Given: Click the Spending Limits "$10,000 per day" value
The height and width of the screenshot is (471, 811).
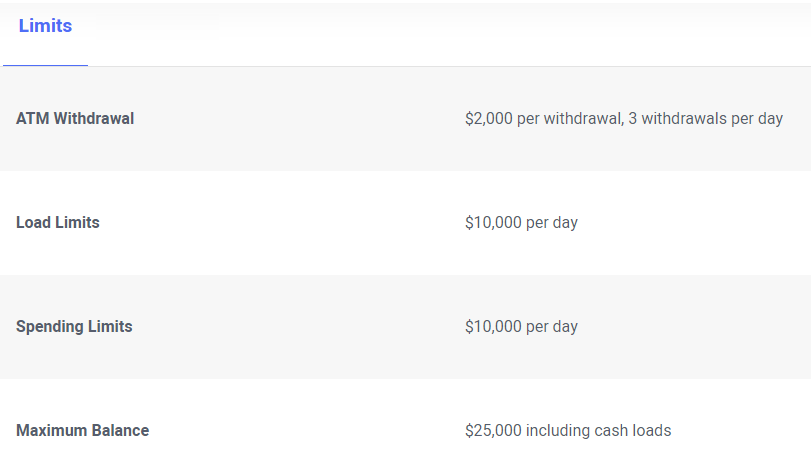Looking at the screenshot, I should coord(521,327).
